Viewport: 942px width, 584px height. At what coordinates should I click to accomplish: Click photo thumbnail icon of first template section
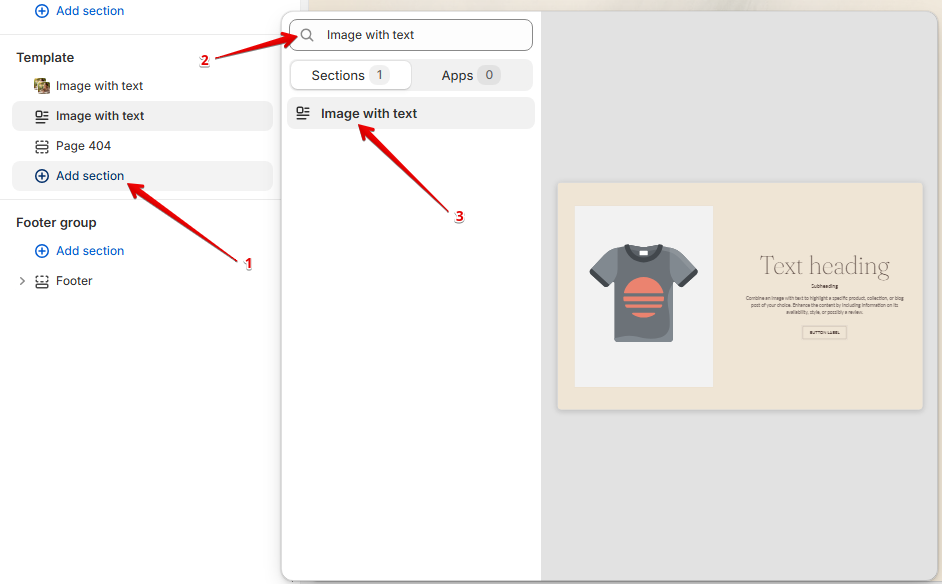point(41,86)
